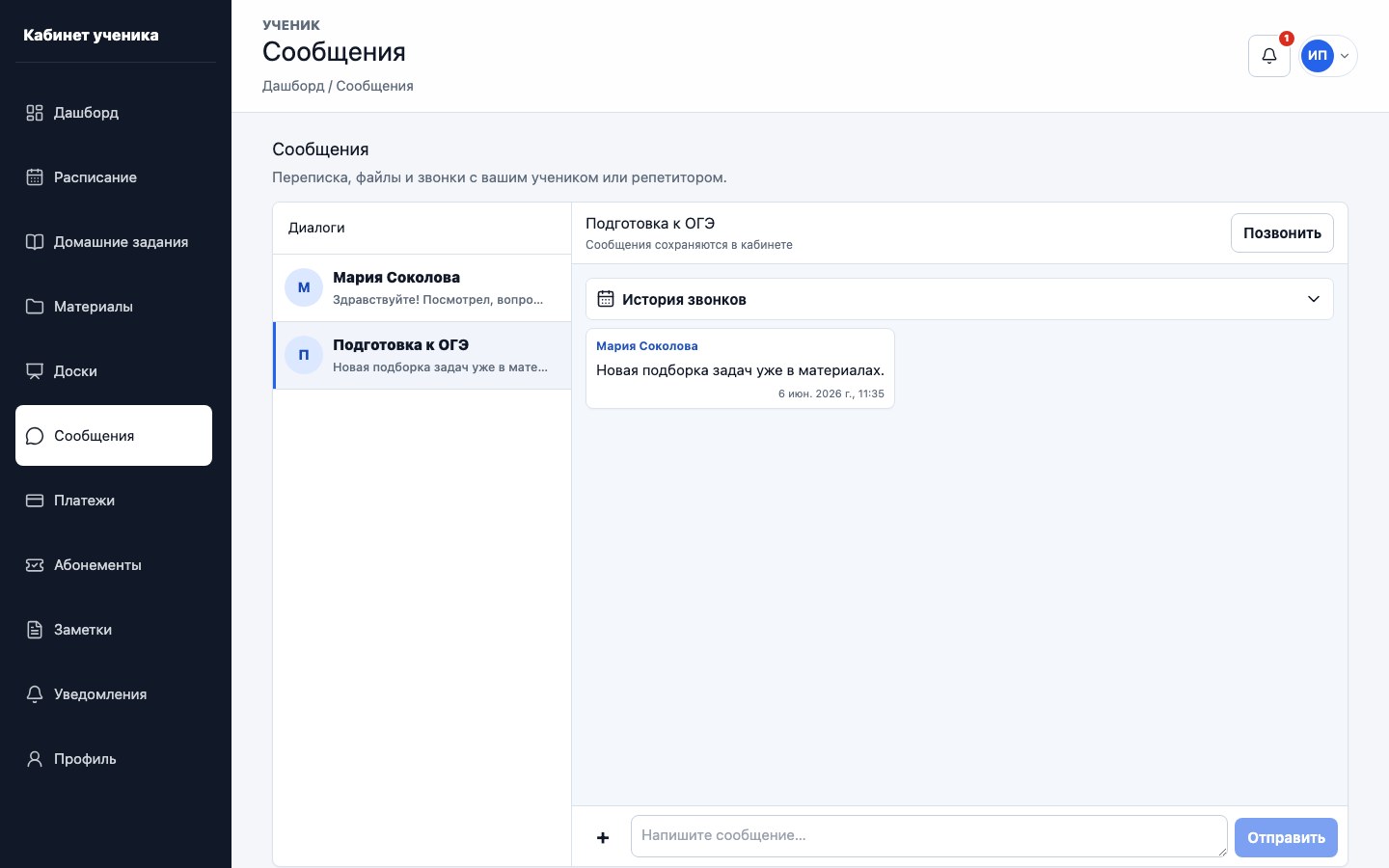Click the История звонков calendar icon
This screenshot has height=868, width=1389.
click(606, 299)
